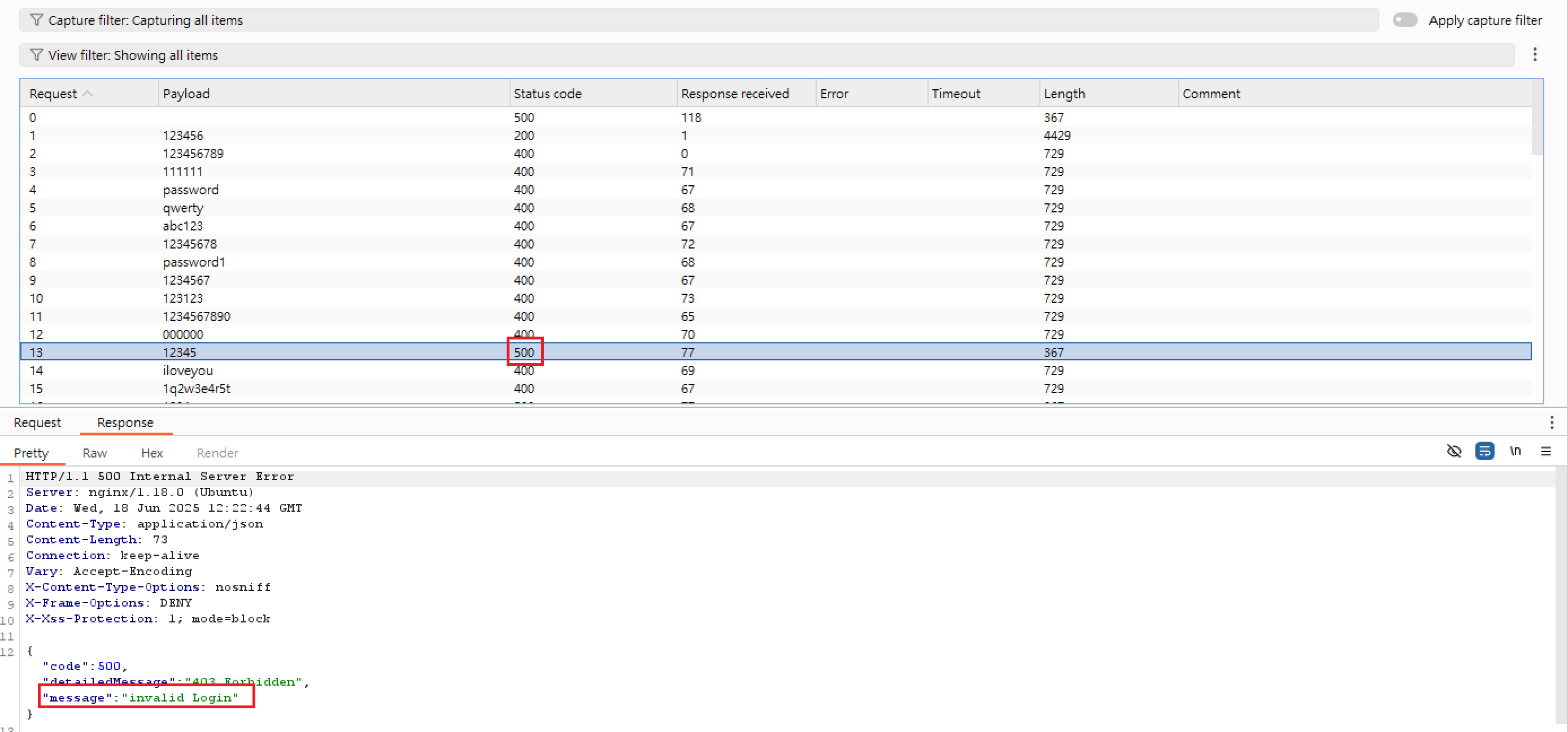This screenshot has width=1568, height=732.
Task: Click the "code":500 JSON line
Action: click(x=85, y=666)
